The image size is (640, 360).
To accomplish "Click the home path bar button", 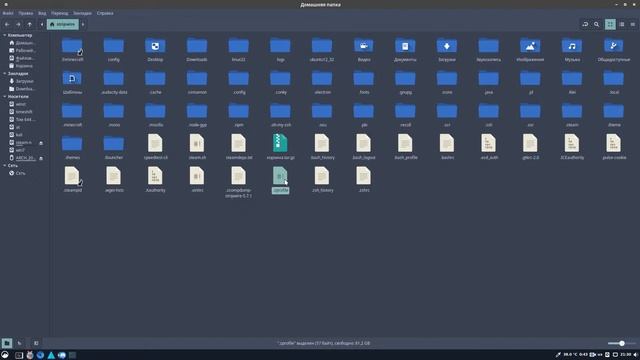I will [x=63, y=24].
